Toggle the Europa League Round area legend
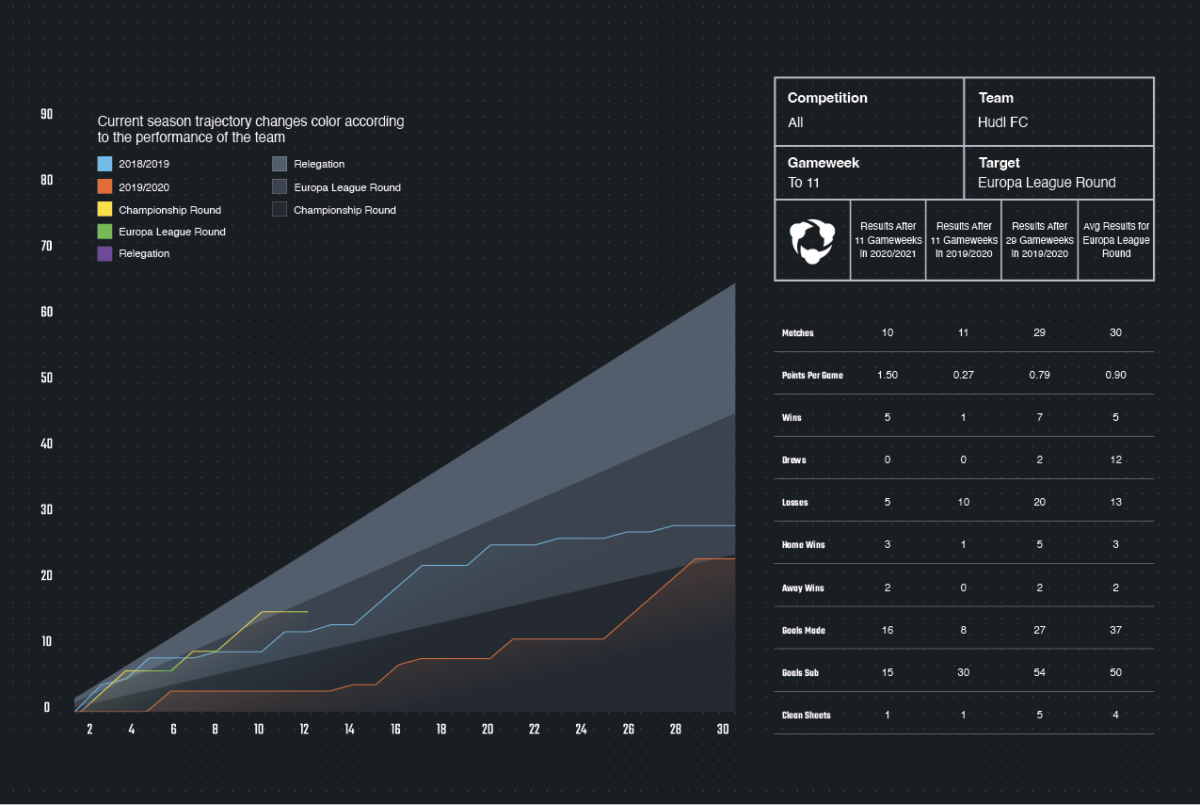Image resolution: width=1200 pixels, height=805 pixels. click(278, 186)
